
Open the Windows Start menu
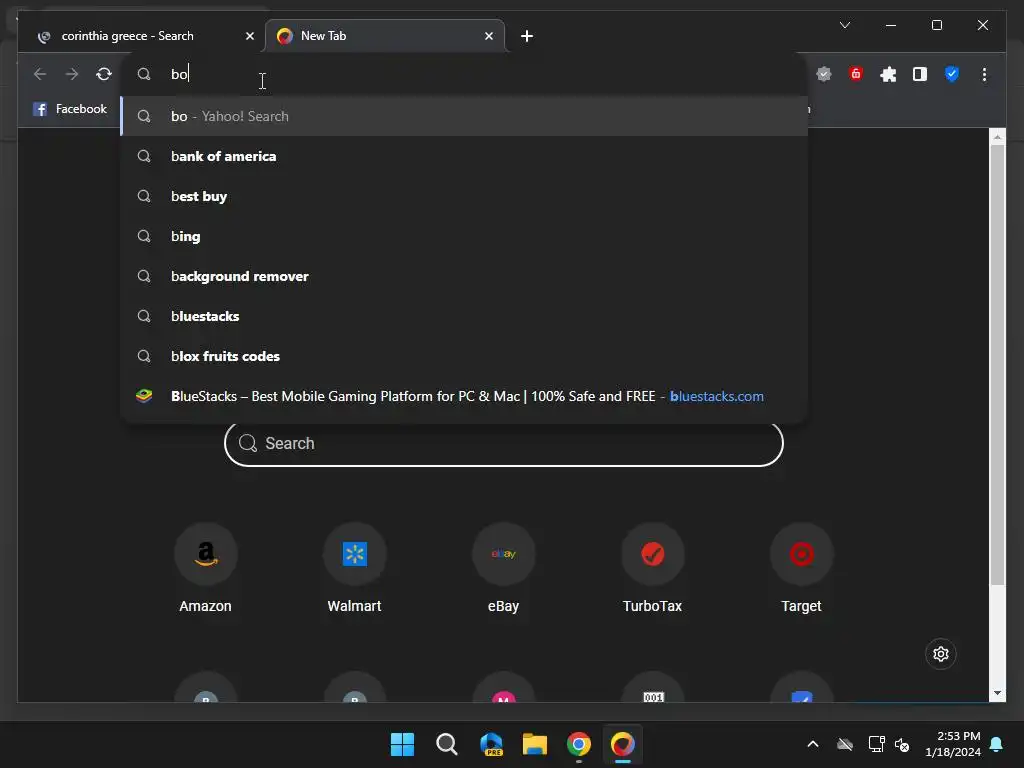pyautogui.click(x=402, y=744)
